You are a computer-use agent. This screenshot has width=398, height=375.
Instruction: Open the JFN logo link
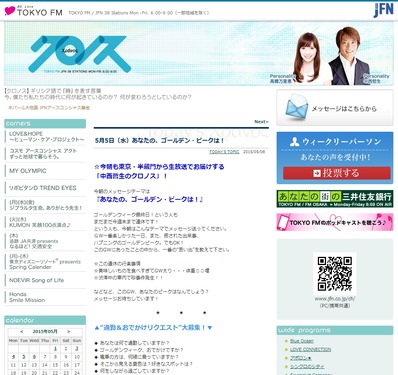pos(383,10)
